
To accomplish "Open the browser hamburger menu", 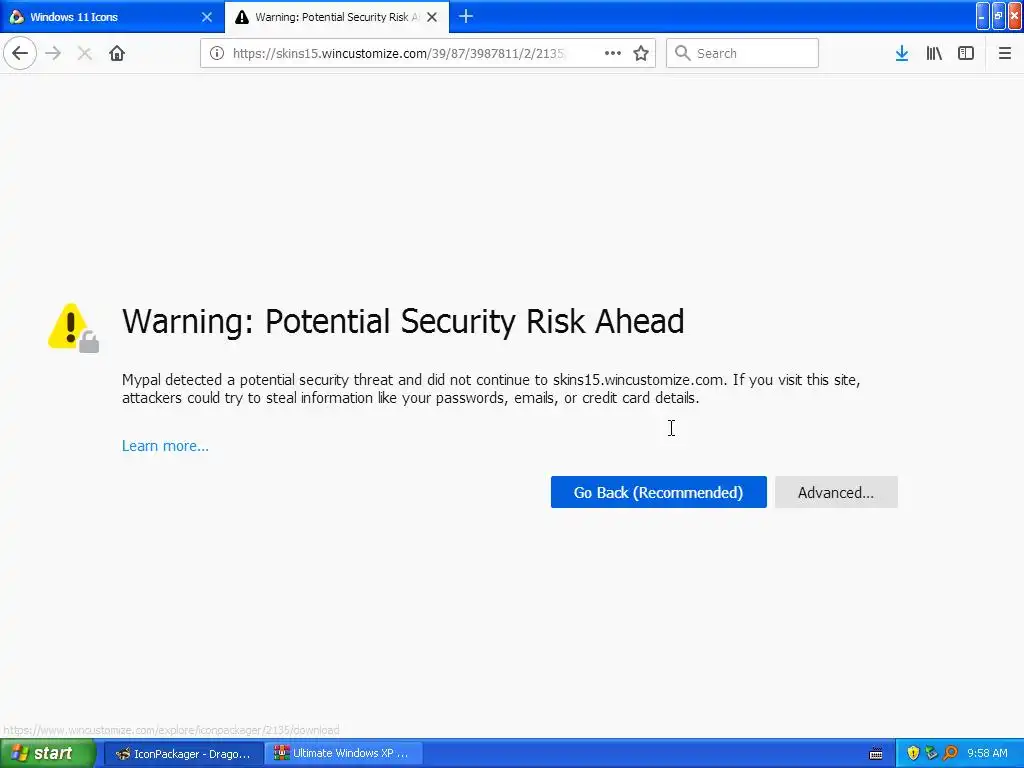I will (1004, 54).
